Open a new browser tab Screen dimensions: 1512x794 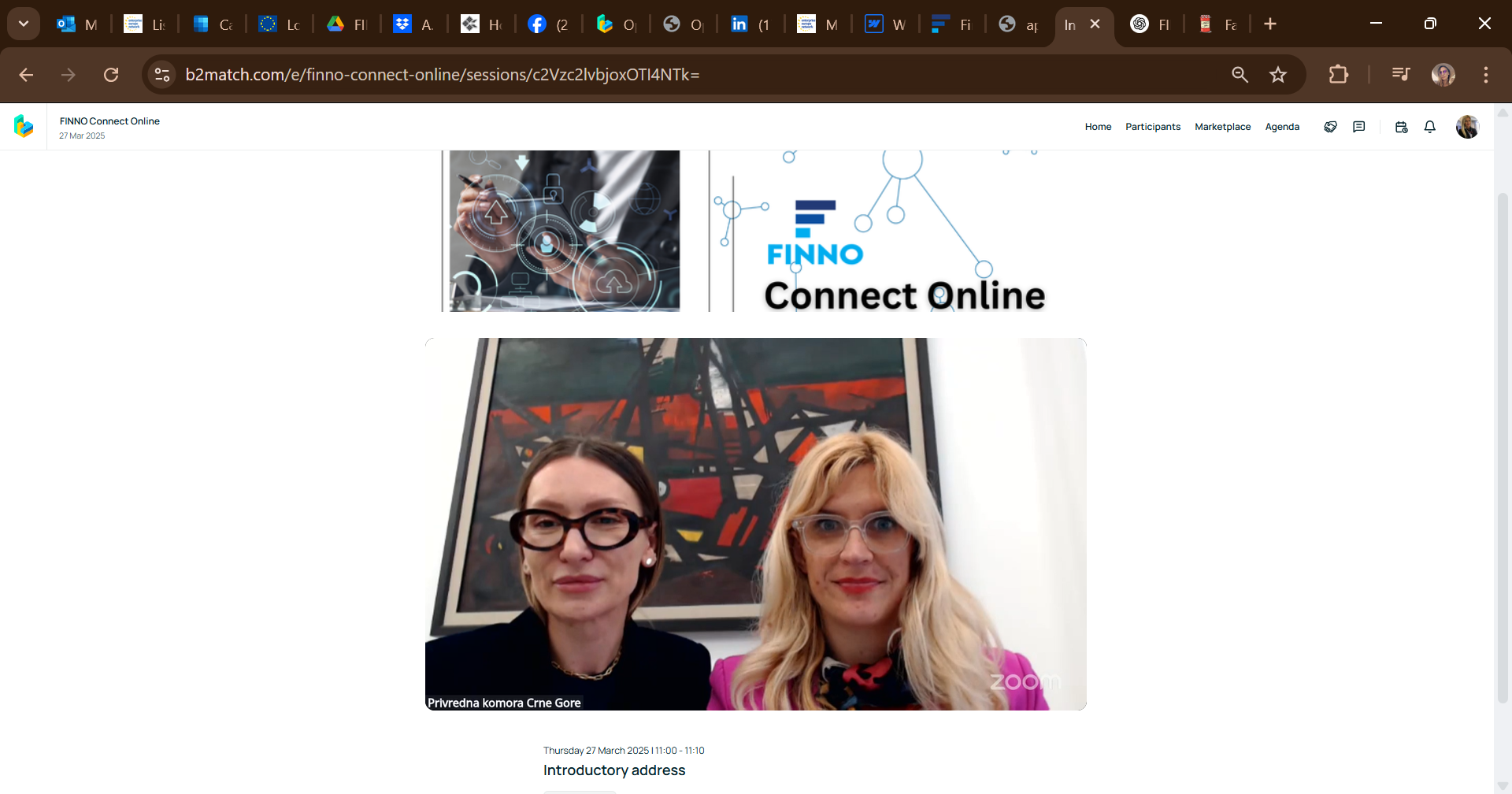point(1270,24)
